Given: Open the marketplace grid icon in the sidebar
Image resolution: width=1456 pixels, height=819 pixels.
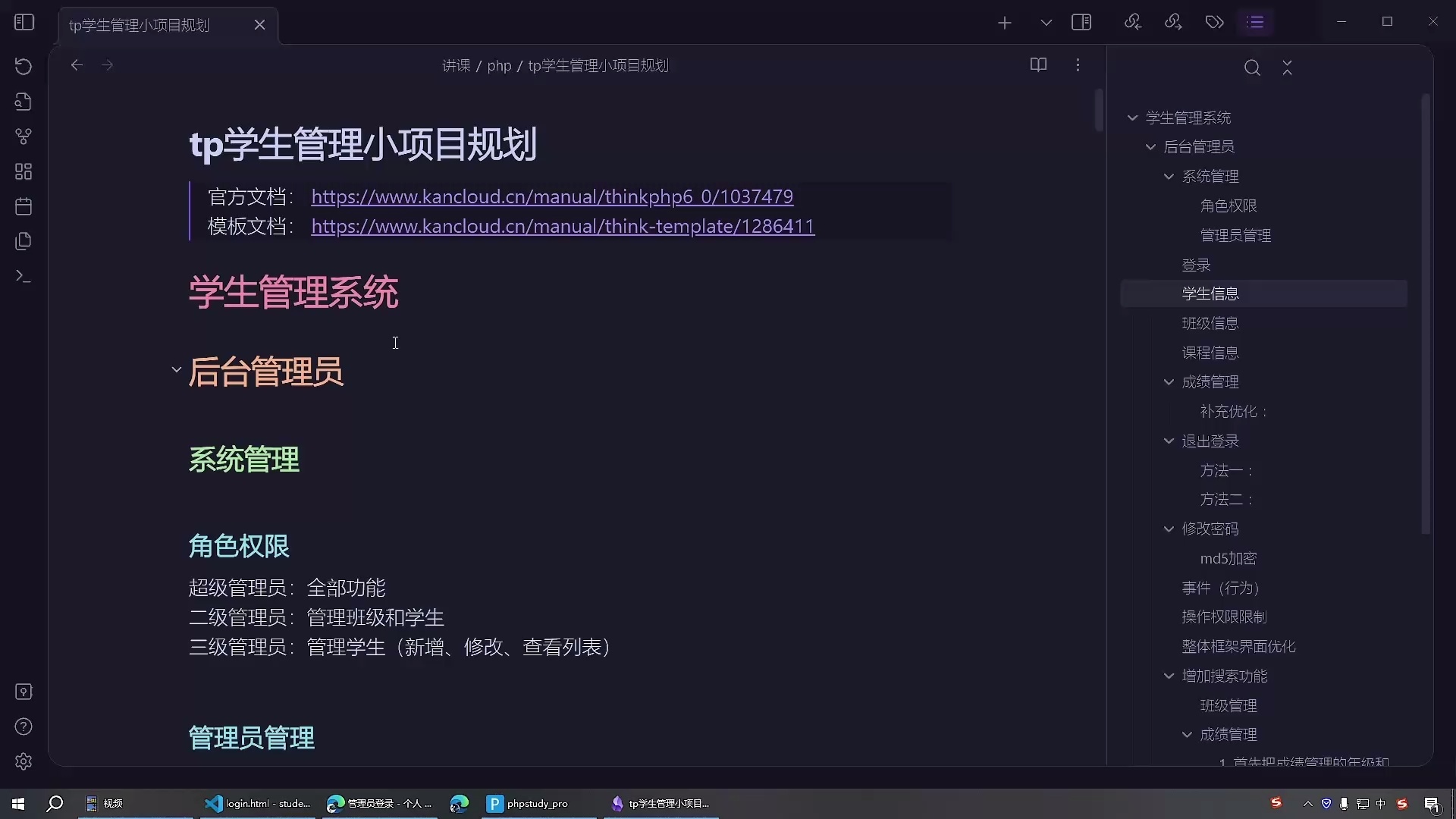Looking at the screenshot, I should tap(24, 171).
